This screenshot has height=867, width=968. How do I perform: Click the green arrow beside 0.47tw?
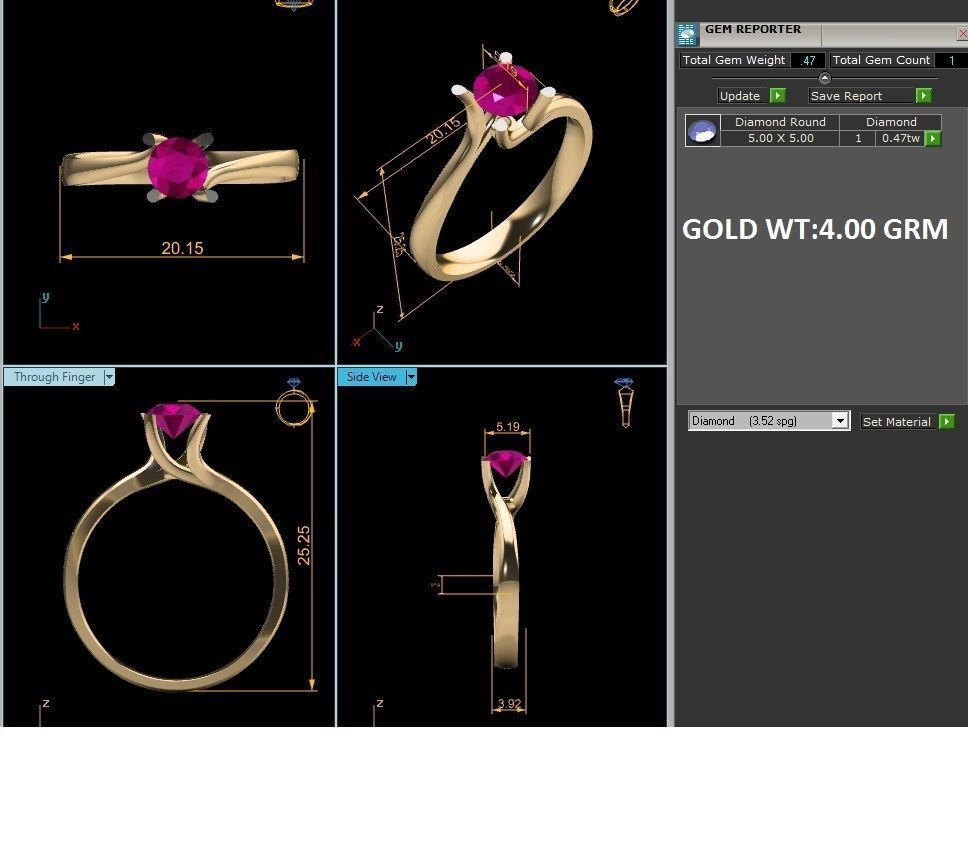[933, 138]
